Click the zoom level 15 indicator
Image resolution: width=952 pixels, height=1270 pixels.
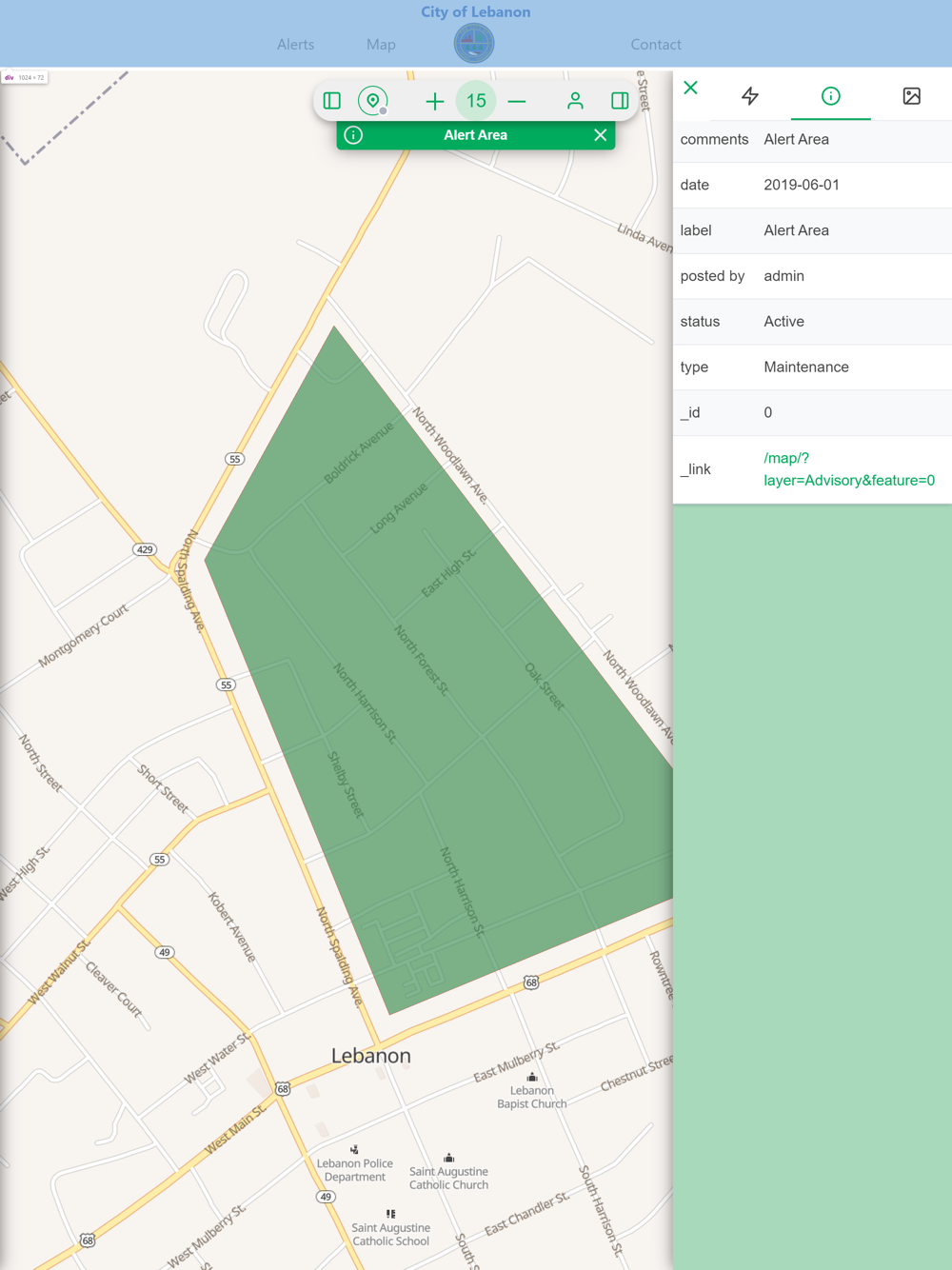[x=476, y=101]
